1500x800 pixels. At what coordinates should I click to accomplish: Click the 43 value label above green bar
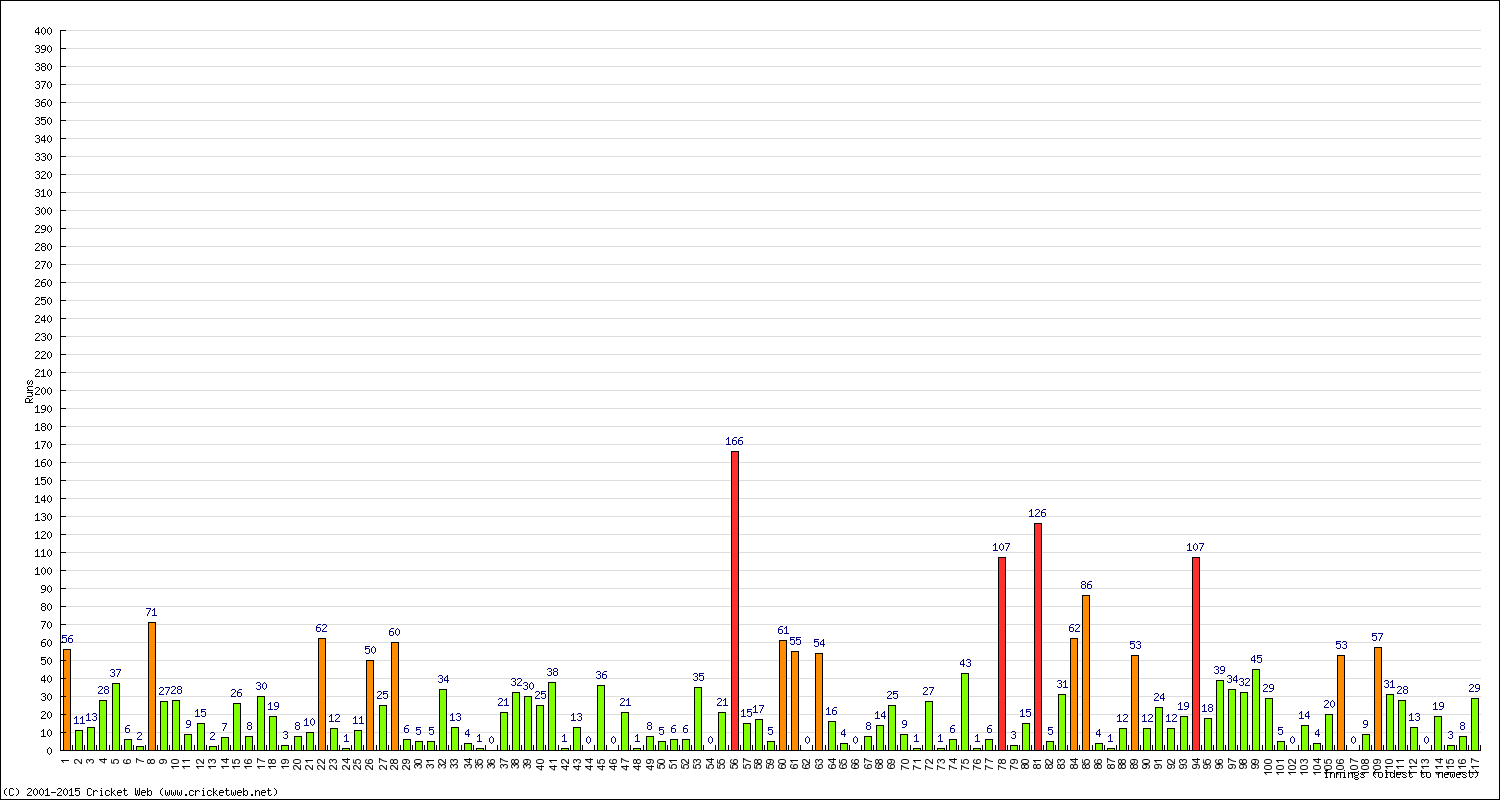coord(965,663)
